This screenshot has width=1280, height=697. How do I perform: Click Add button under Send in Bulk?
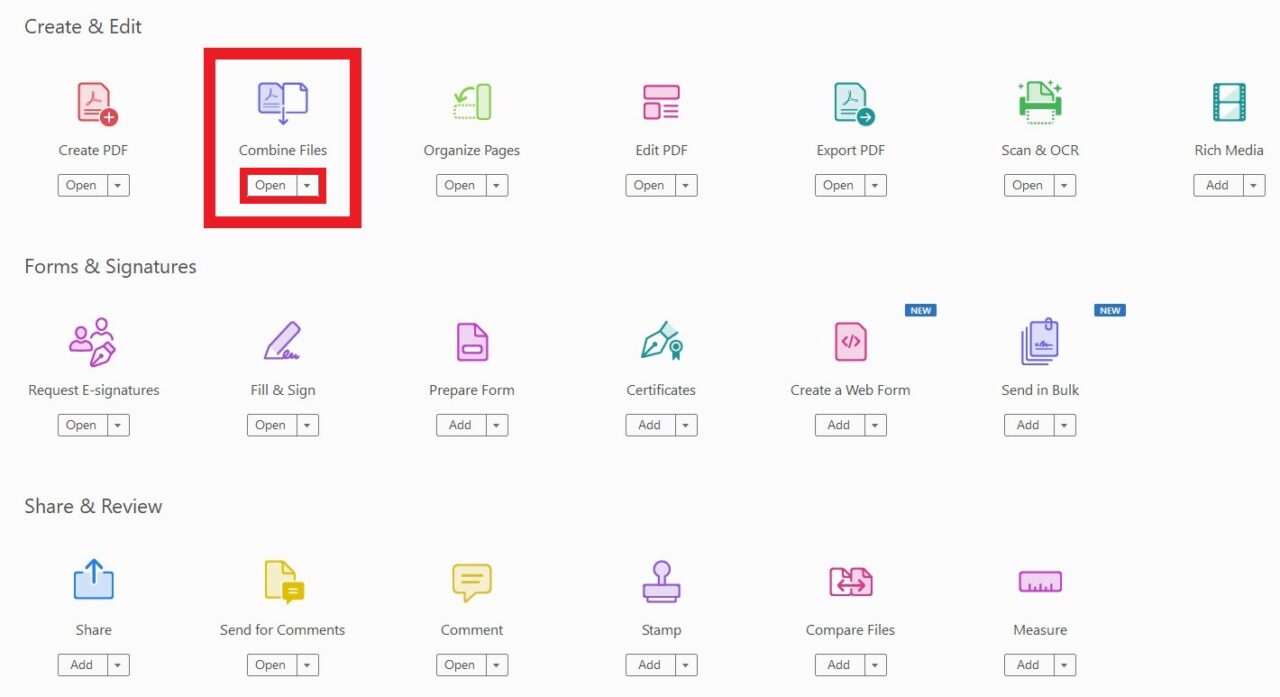tap(1028, 425)
